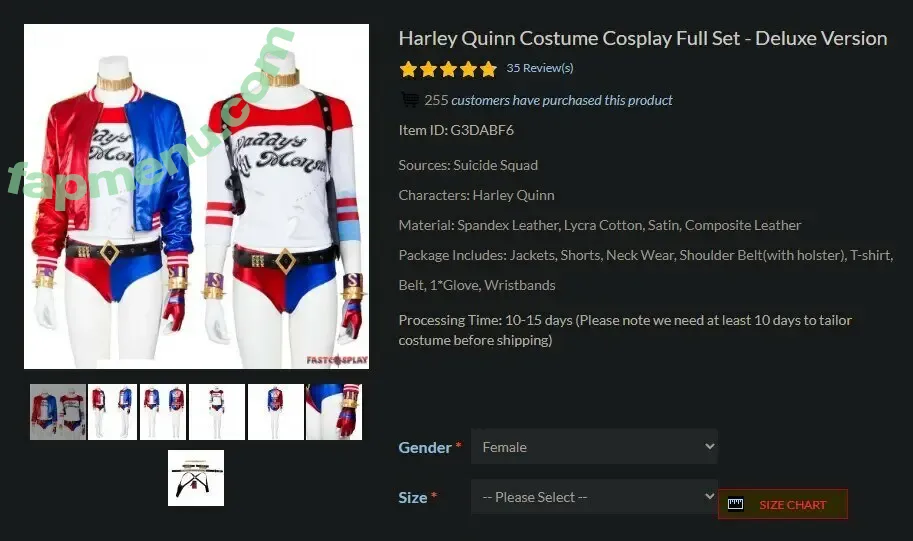The image size is (913, 541).
Task: Select the first thumbnail with grey background
Action: 57,412
